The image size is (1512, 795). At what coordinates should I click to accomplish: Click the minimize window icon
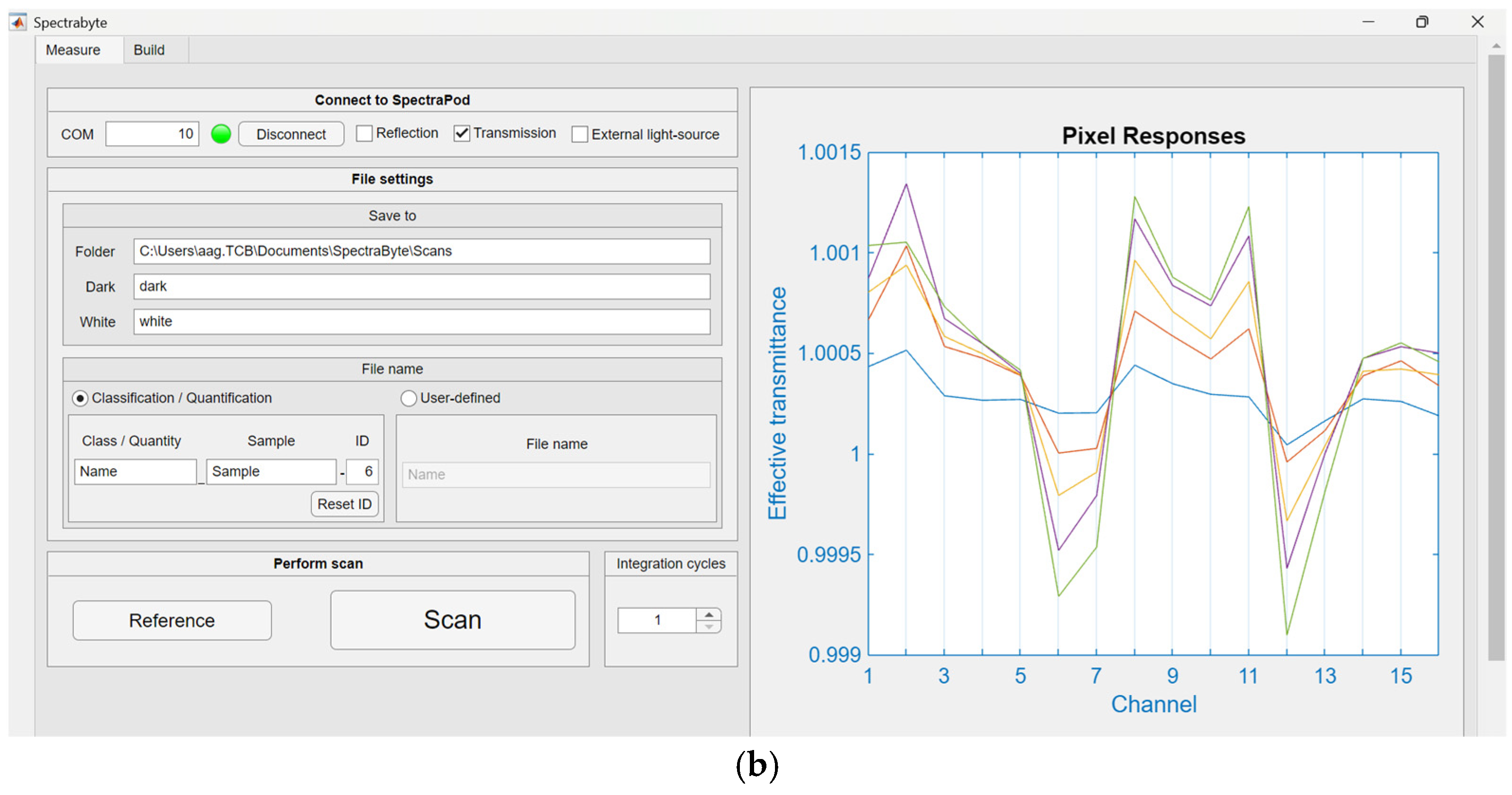1368,22
